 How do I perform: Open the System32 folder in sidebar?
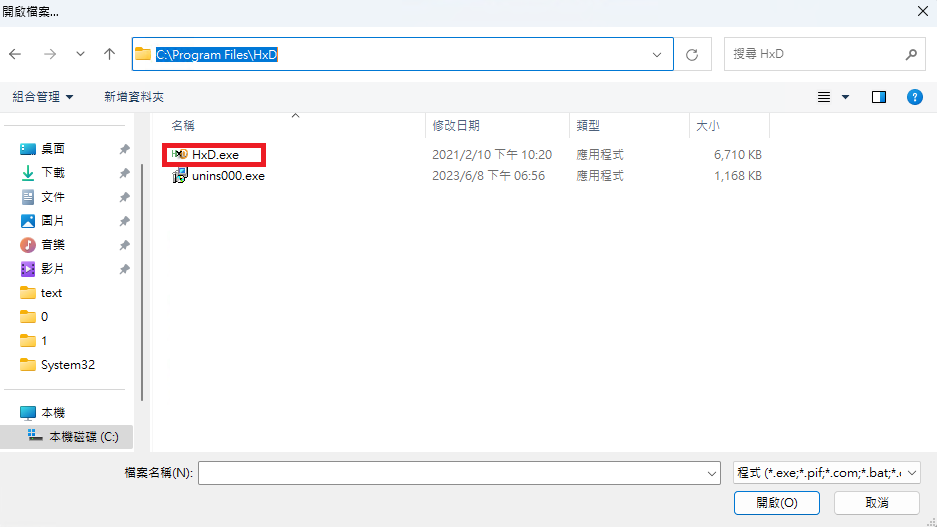pyautogui.click(x=68, y=364)
